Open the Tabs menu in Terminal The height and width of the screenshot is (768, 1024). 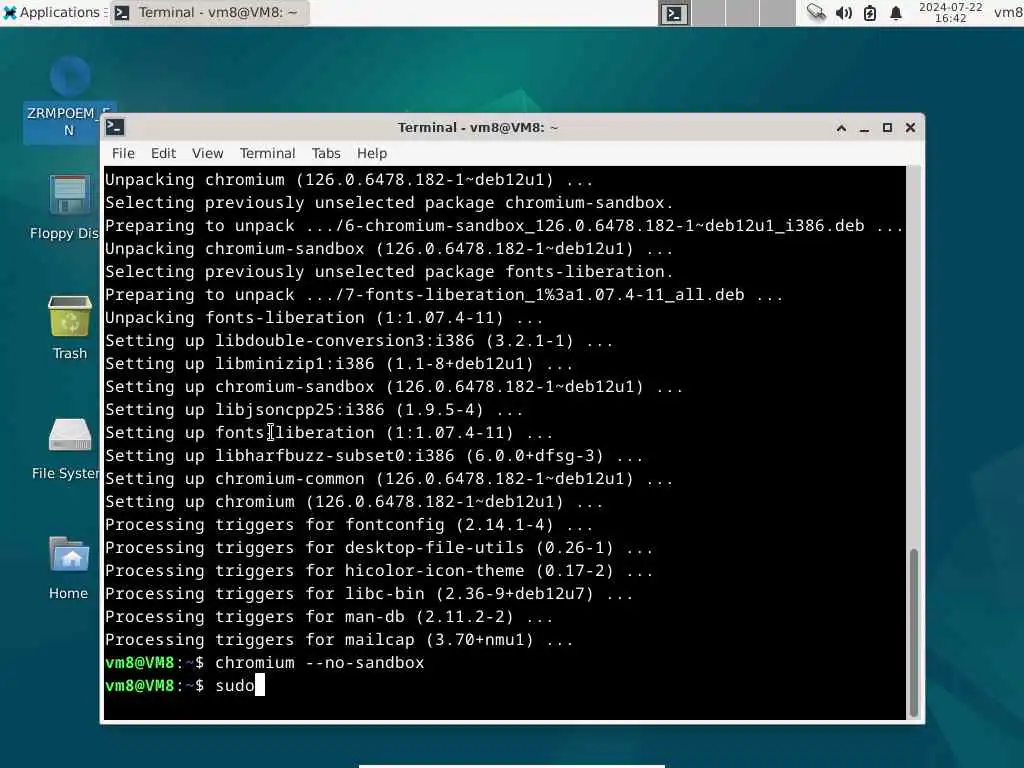[x=326, y=153]
